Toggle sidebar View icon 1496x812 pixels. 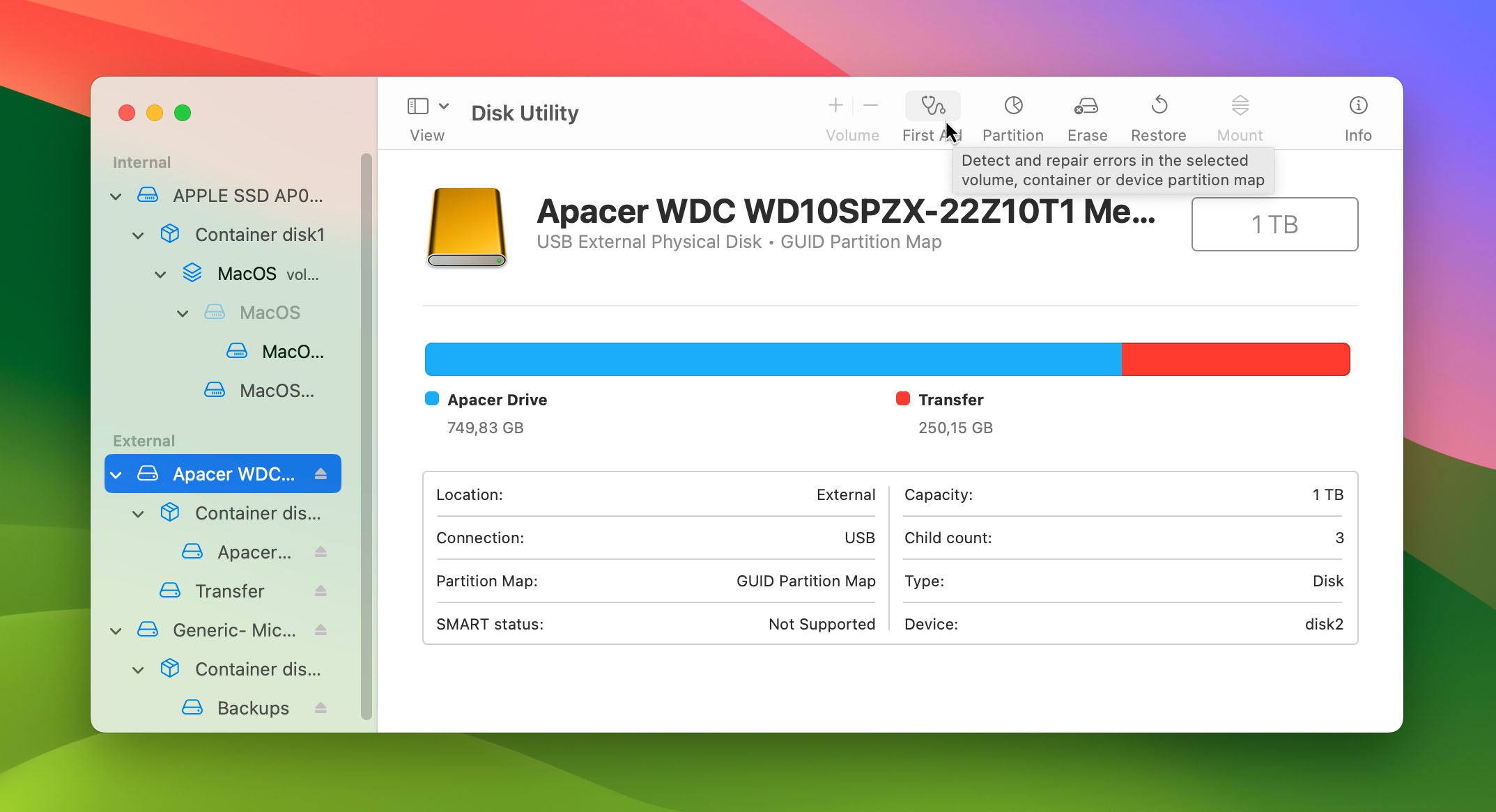point(417,106)
